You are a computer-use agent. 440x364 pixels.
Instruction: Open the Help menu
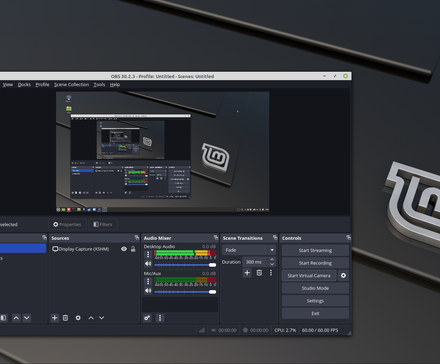pos(115,85)
